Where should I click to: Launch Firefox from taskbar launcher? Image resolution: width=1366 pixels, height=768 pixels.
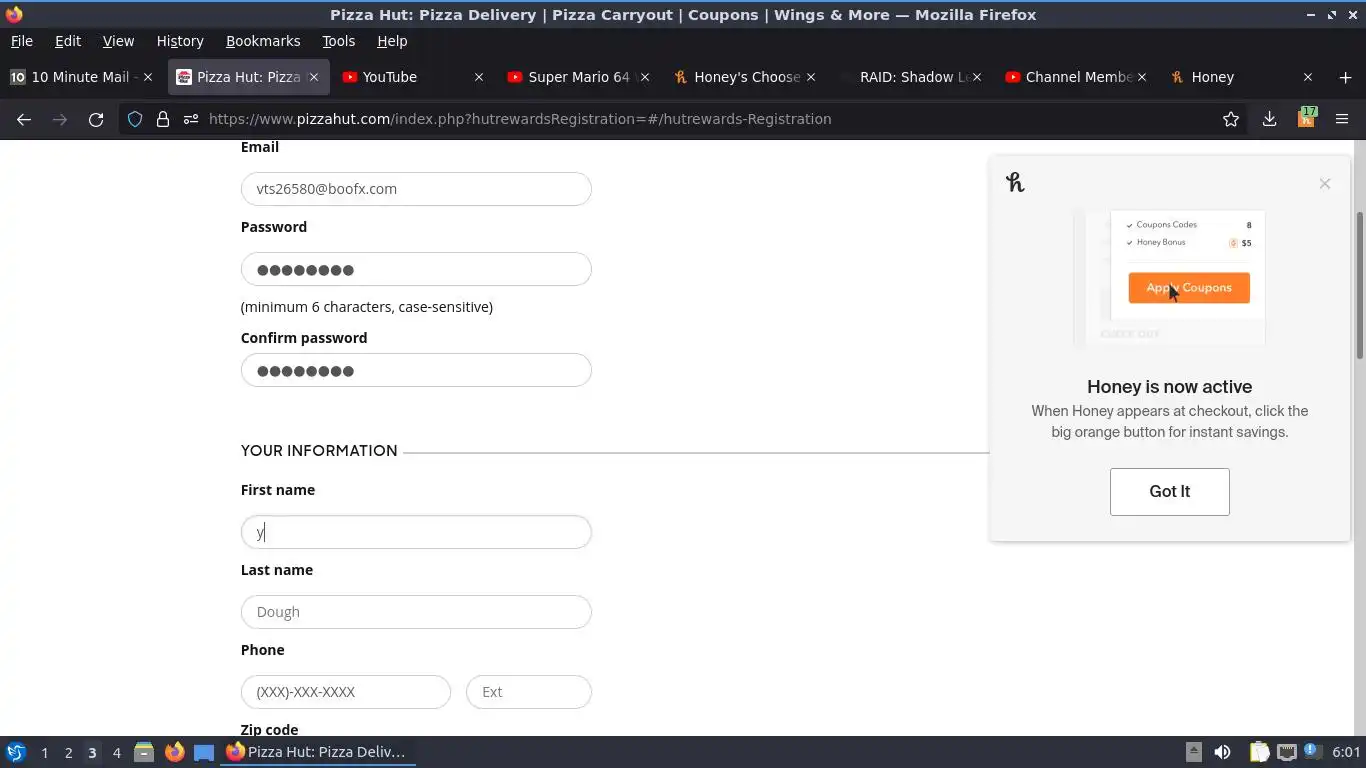(175, 752)
